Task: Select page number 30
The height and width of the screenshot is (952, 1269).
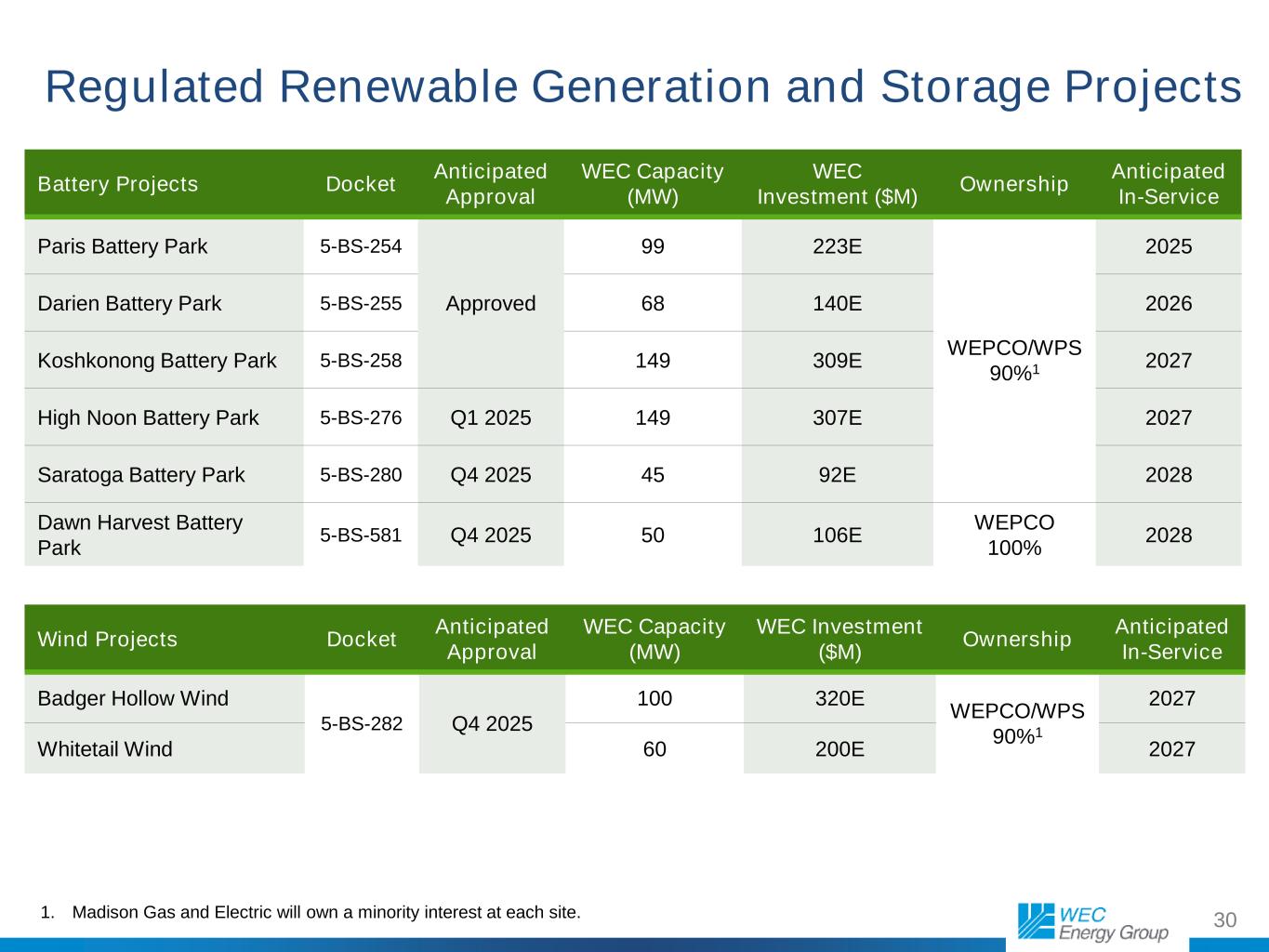Action: (x=1225, y=920)
